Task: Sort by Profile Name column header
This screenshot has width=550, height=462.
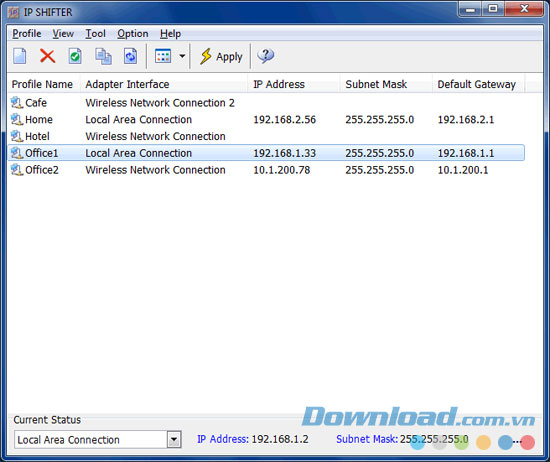Action: 43,84
